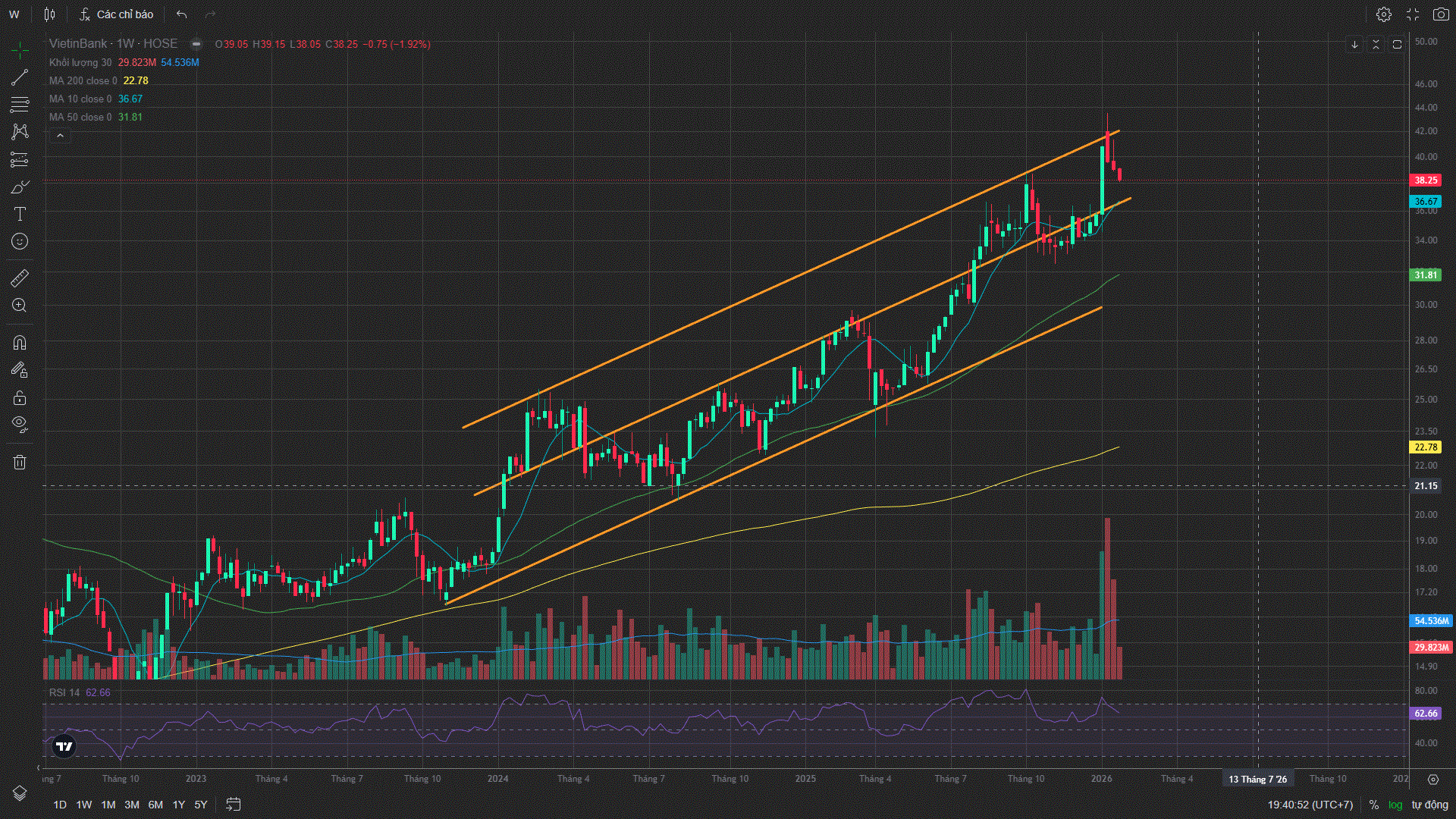The width and height of the screenshot is (1456, 819).
Task: Toggle the log scale button
Action: point(1395,805)
